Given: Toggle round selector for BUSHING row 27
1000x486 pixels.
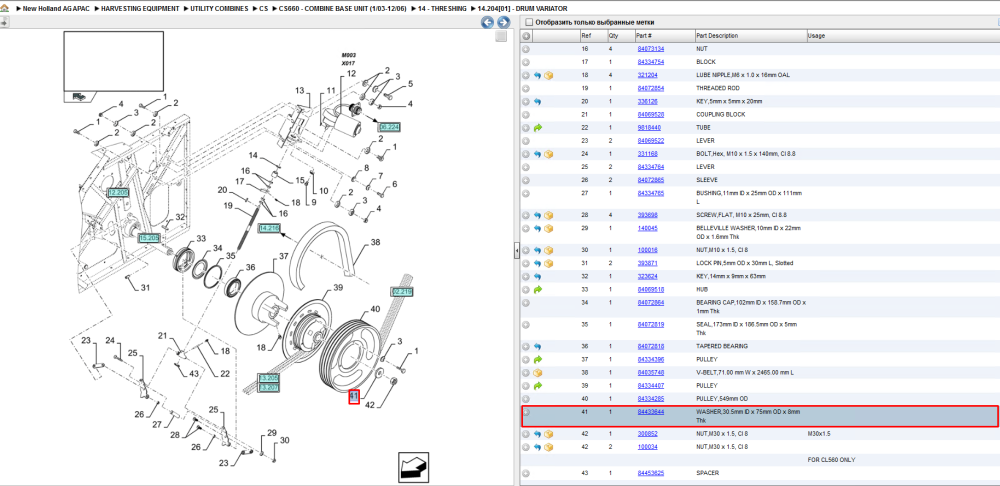Looking at the screenshot, I should pyautogui.click(x=526, y=193).
